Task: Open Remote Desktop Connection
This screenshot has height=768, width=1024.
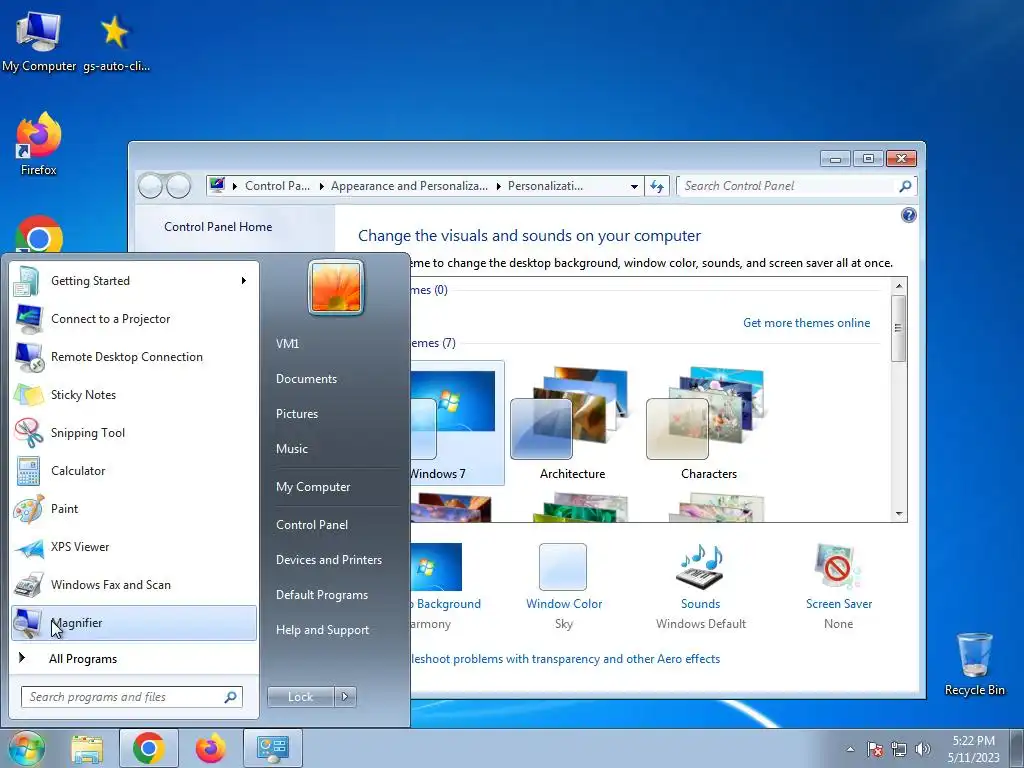Action: coord(133,357)
